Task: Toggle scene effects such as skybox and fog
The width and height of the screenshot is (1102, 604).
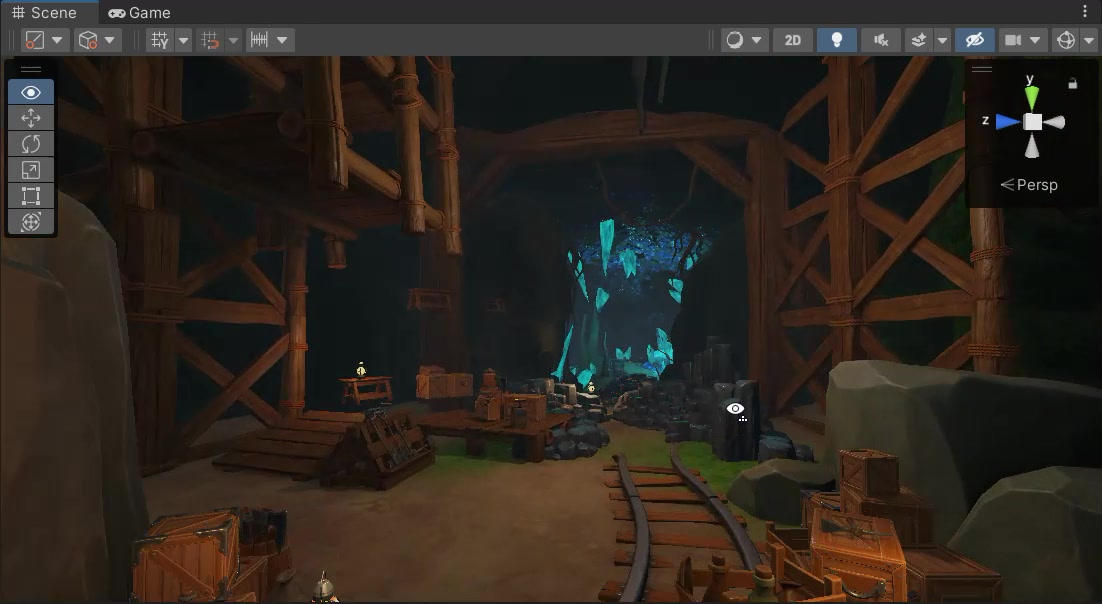Action: 919,40
